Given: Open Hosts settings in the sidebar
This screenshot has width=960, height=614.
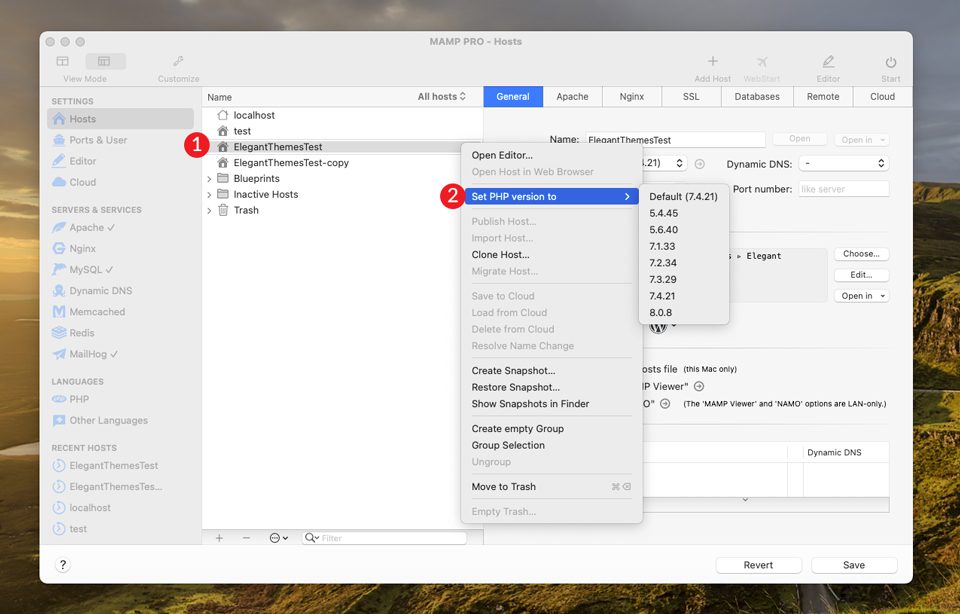Looking at the screenshot, I should (x=82, y=119).
